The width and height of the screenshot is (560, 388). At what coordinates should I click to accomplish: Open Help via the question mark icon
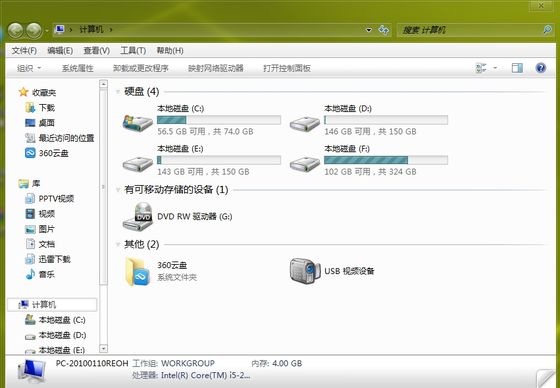pyautogui.click(x=541, y=68)
